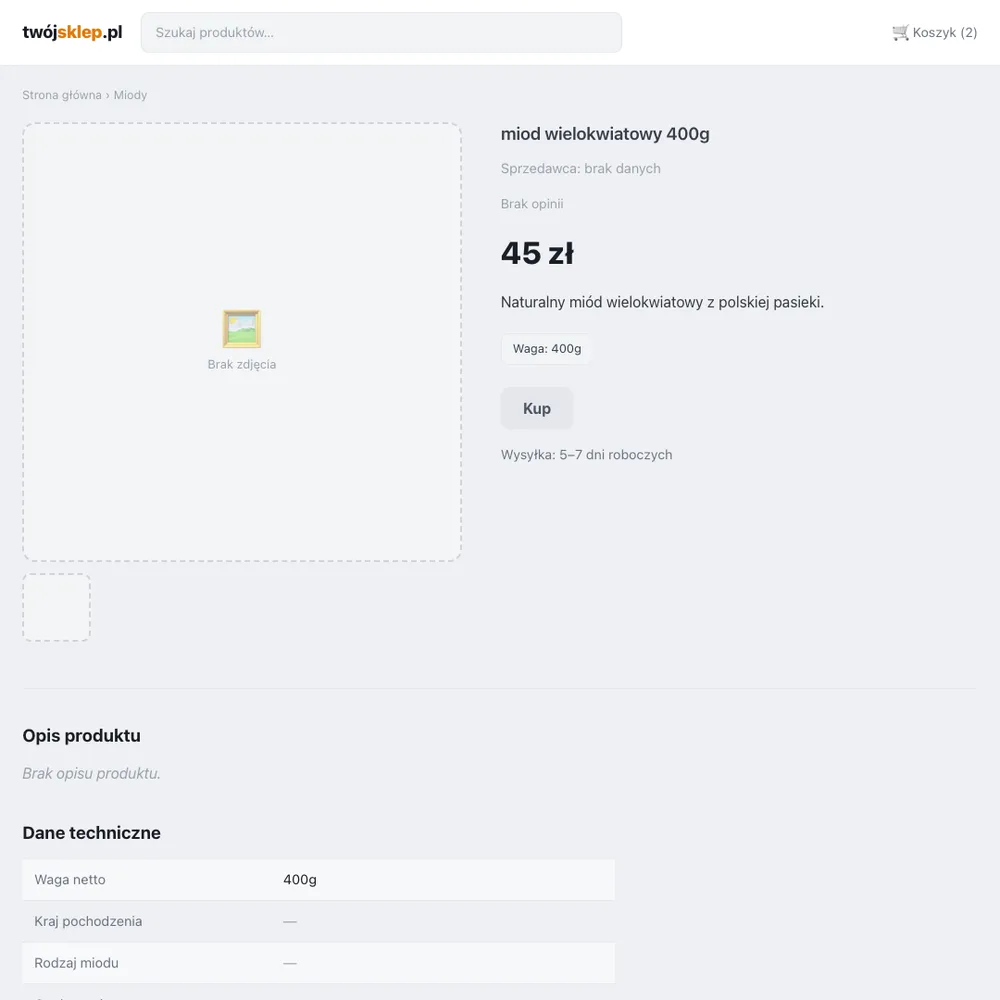Screen dimensions: 1000x1000
Task: Select the 45 zł price
Action: pos(537,253)
